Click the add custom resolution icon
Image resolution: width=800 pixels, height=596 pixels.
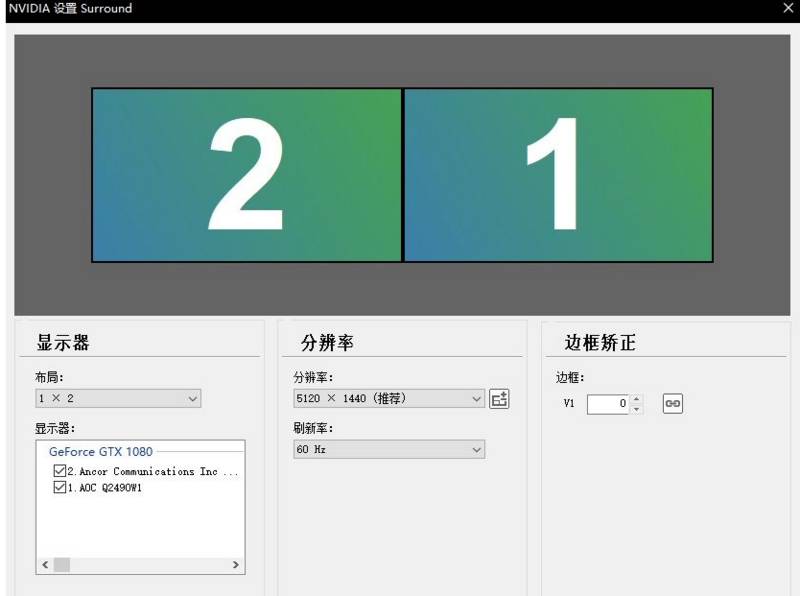(x=500, y=399)
